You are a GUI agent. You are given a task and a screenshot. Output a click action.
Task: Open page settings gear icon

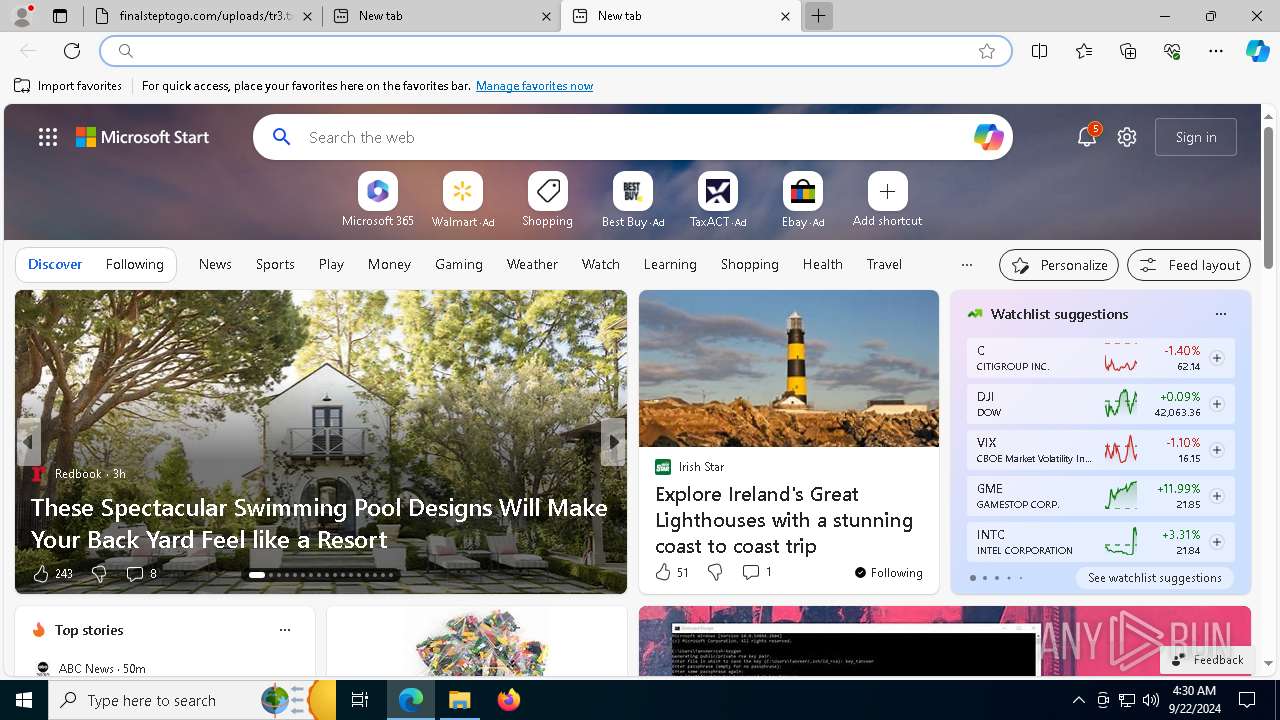[x=1127, y=137]
